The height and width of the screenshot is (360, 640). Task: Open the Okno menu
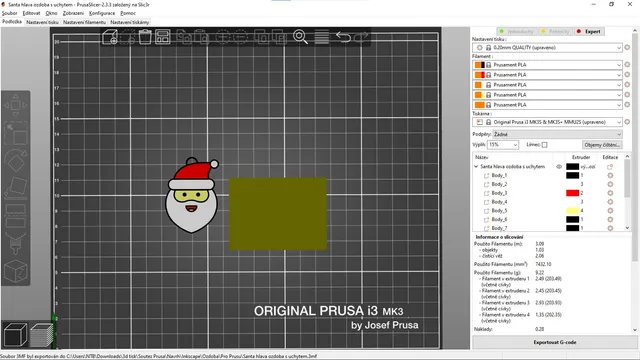pyautogui.click(x=51, y=13)
